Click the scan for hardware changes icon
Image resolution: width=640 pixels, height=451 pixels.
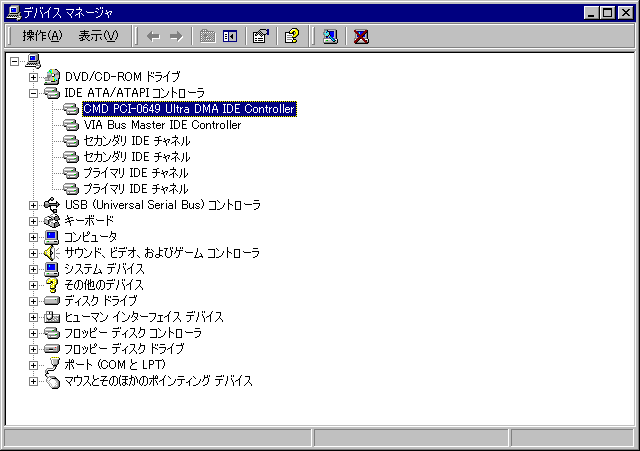330,36
